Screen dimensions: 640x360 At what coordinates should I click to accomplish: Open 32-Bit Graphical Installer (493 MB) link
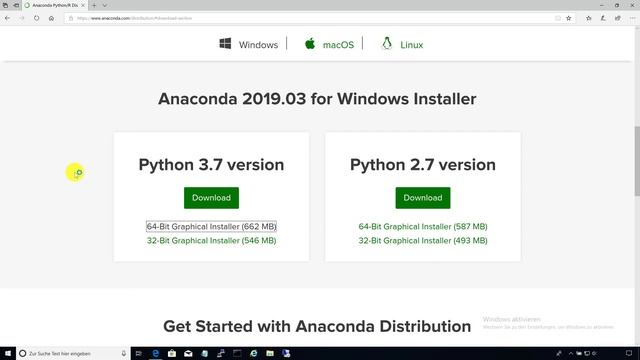[422, 240]
